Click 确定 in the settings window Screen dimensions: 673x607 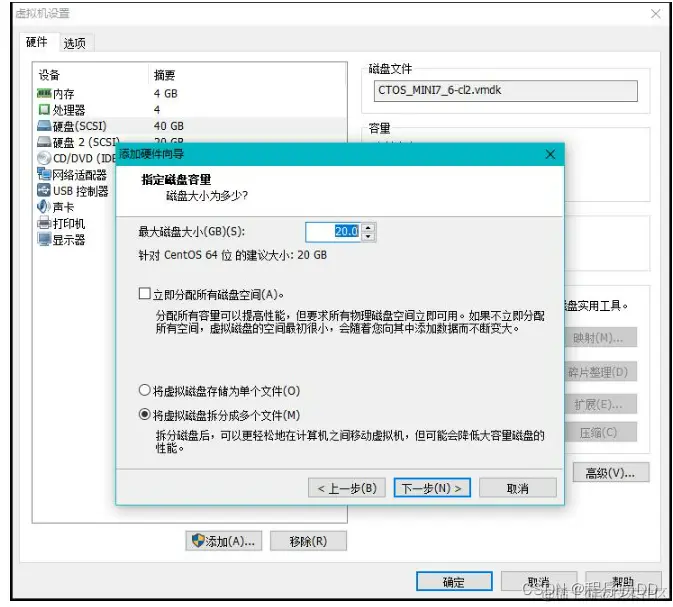click(x=454, y=582)
